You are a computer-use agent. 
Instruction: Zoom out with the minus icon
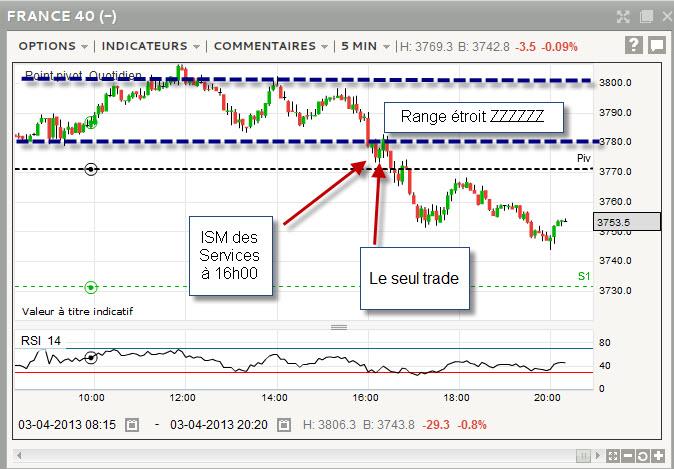pyautogui.click(x=628, y=456)
